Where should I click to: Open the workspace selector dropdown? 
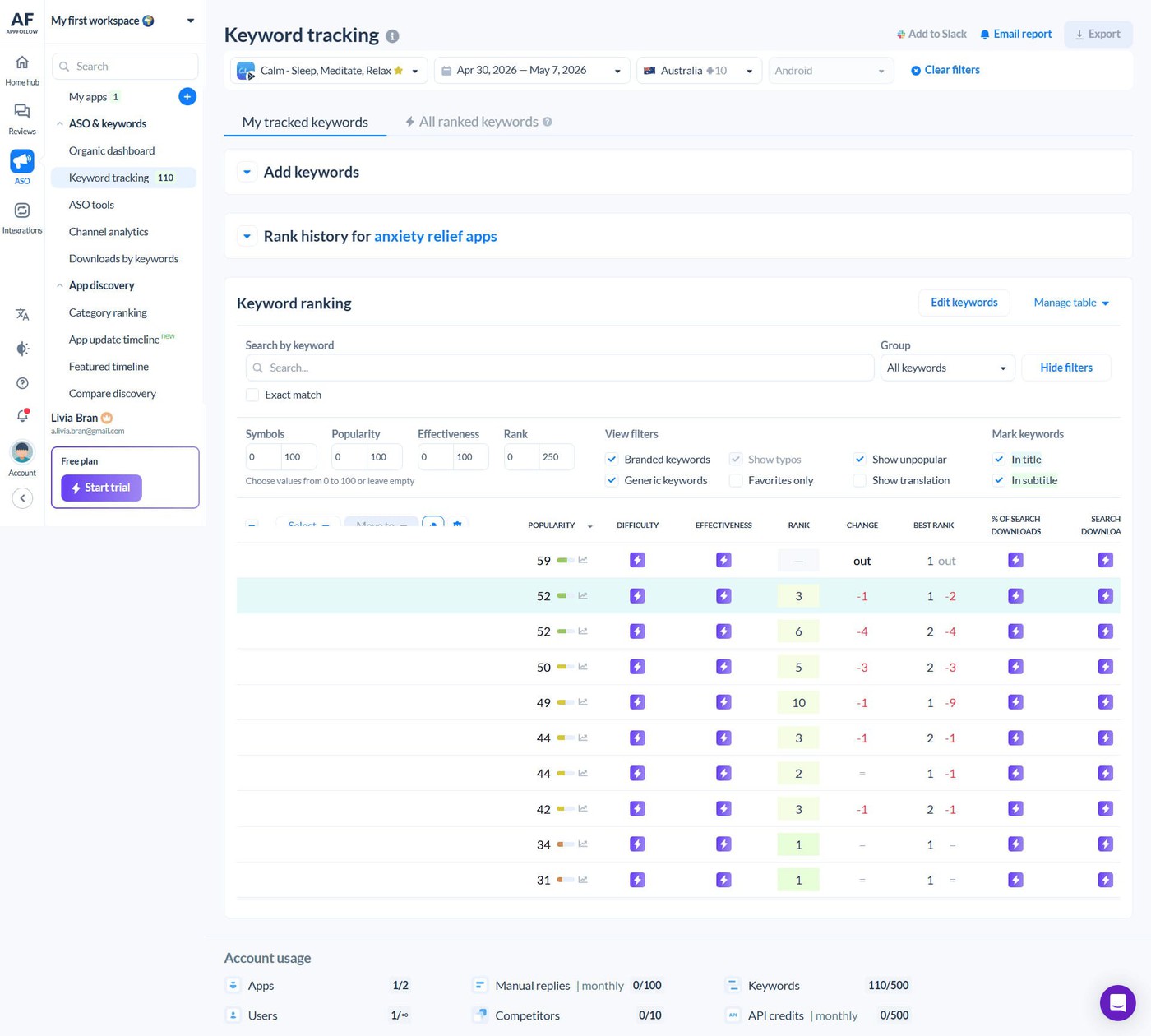[123, 21]
